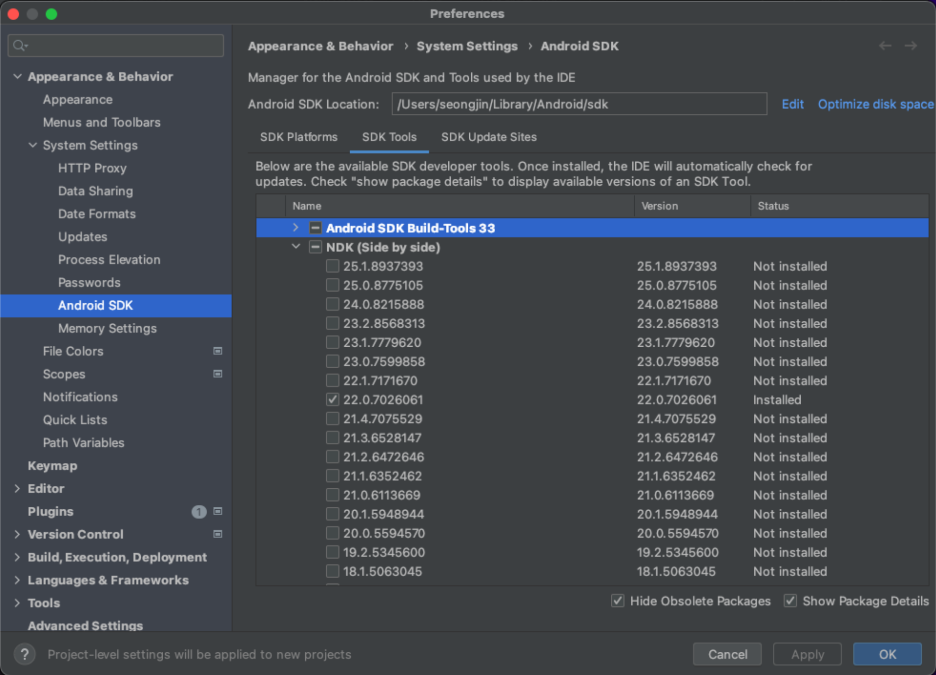Click the Plugins update badge
The height and width of the screenshot is (675, 936).
point(199,511)
